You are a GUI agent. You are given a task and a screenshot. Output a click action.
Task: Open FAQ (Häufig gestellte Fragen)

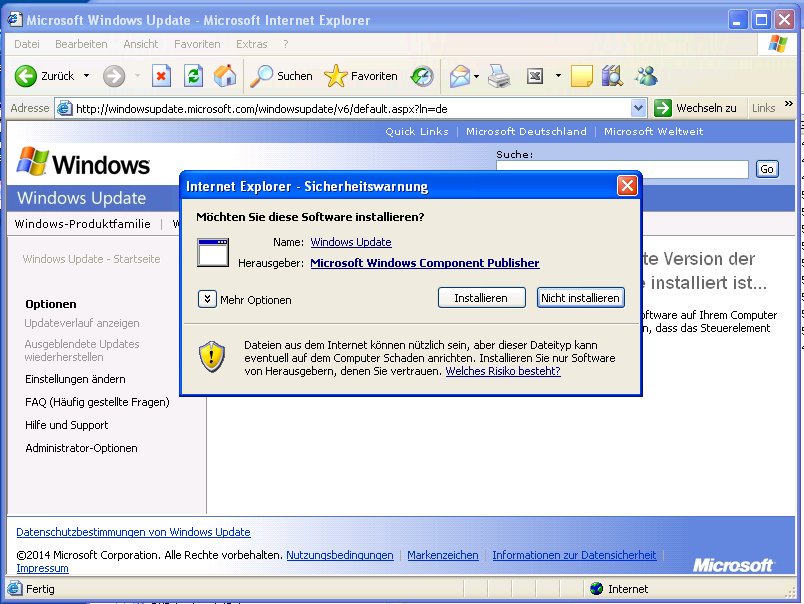point(97,402)
